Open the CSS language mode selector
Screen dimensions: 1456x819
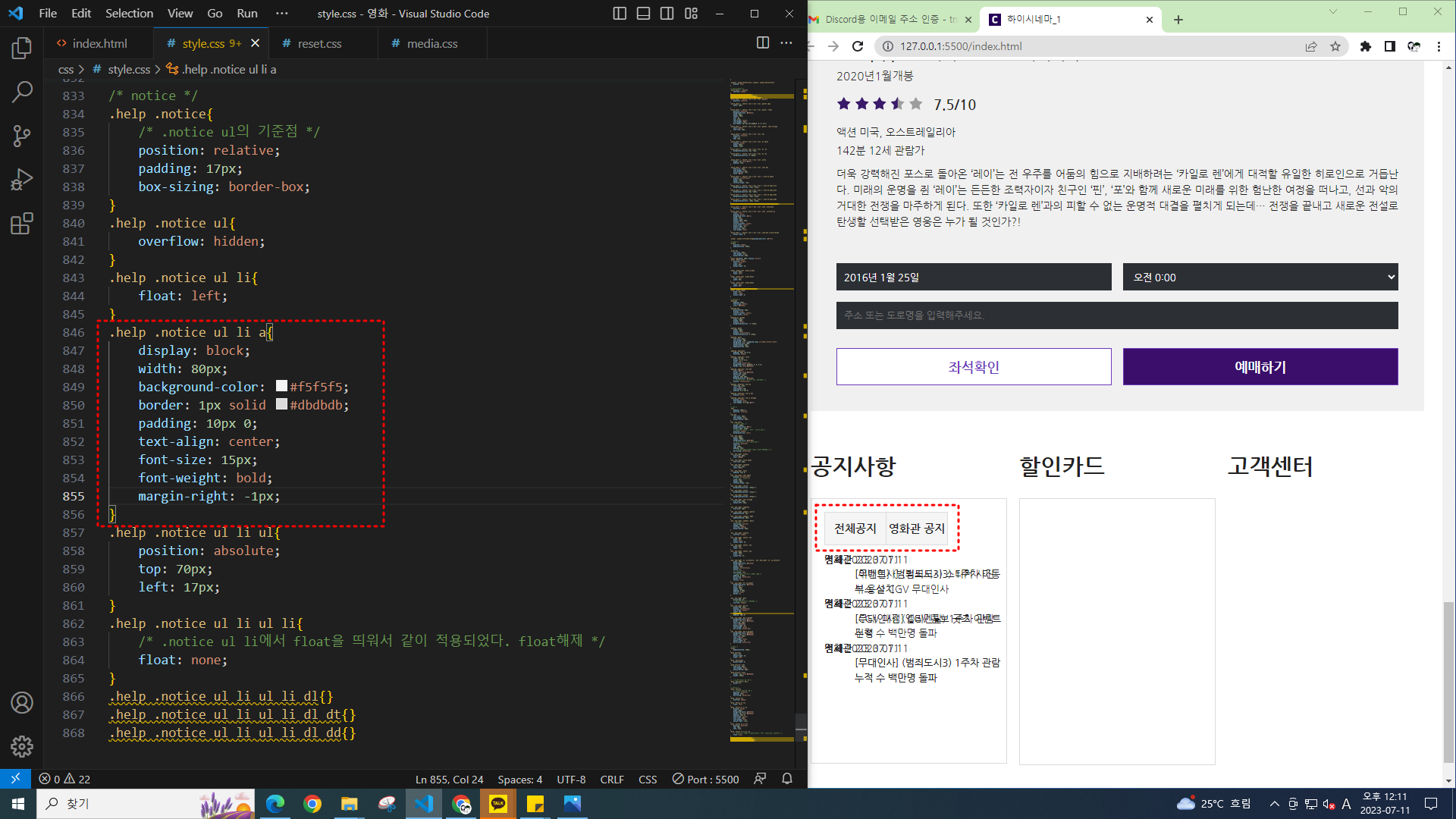[x=648, y=779]
